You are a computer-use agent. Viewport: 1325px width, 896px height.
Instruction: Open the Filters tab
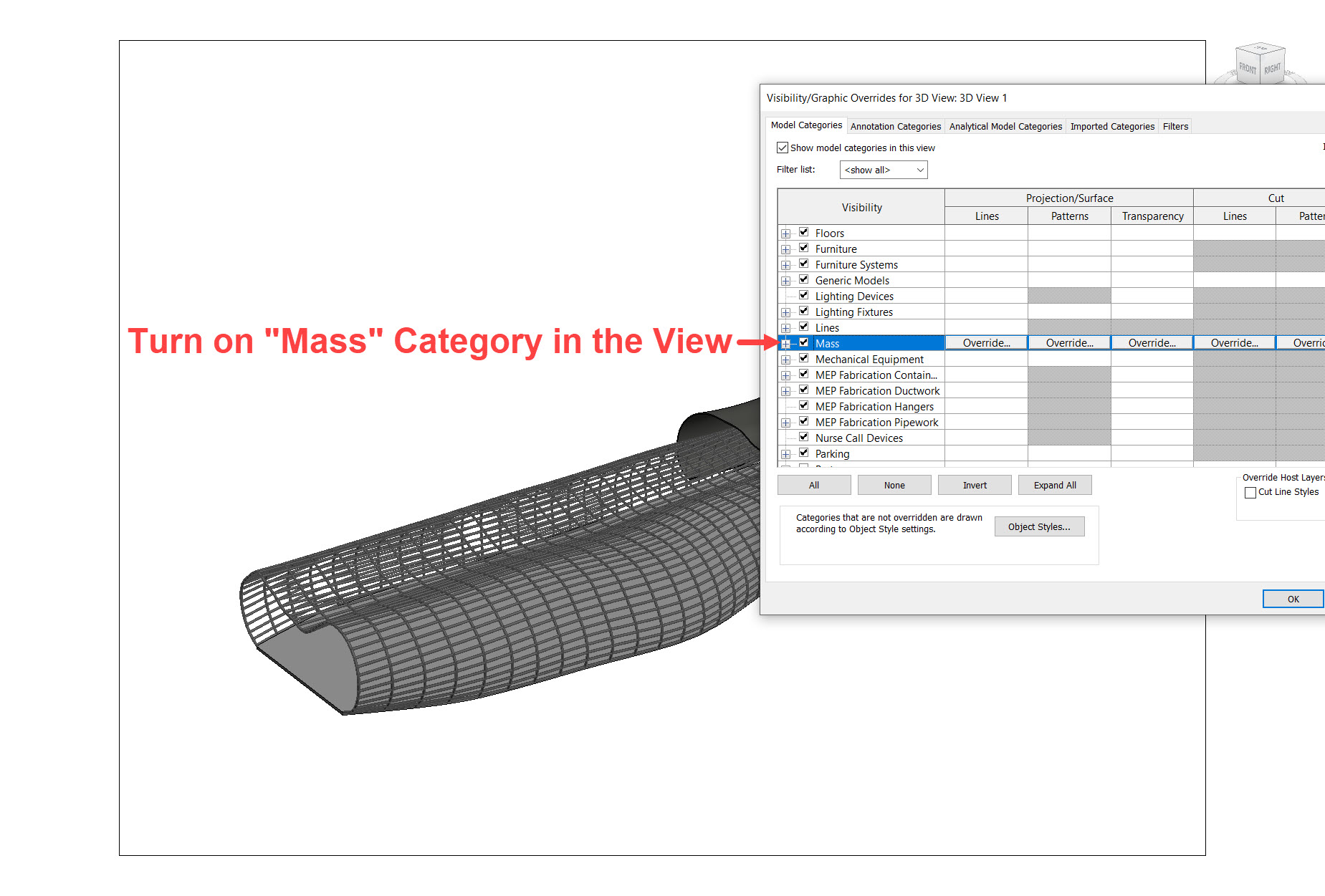point(1175,126)
